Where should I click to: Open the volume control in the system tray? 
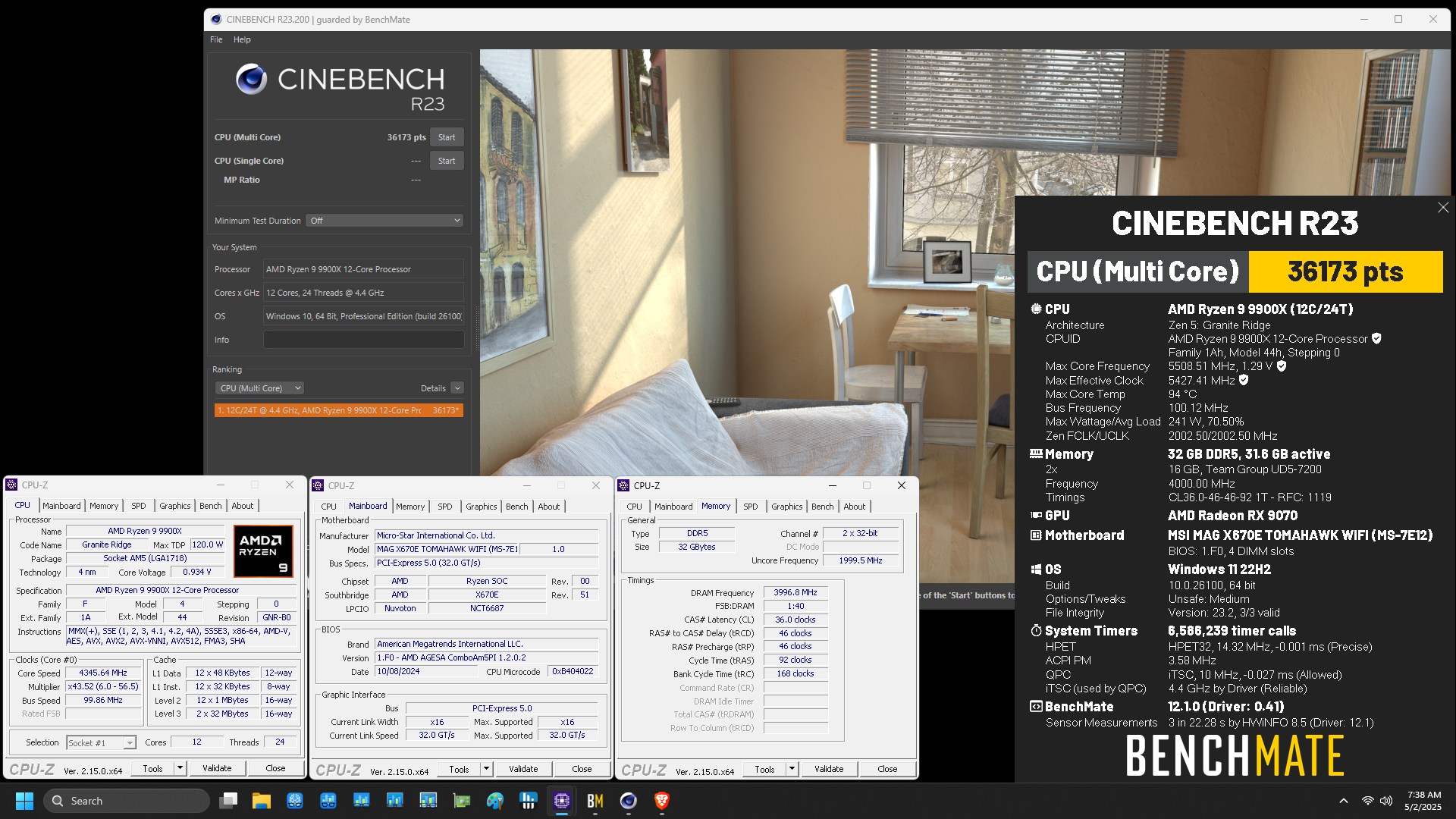tap(1386, 801)
